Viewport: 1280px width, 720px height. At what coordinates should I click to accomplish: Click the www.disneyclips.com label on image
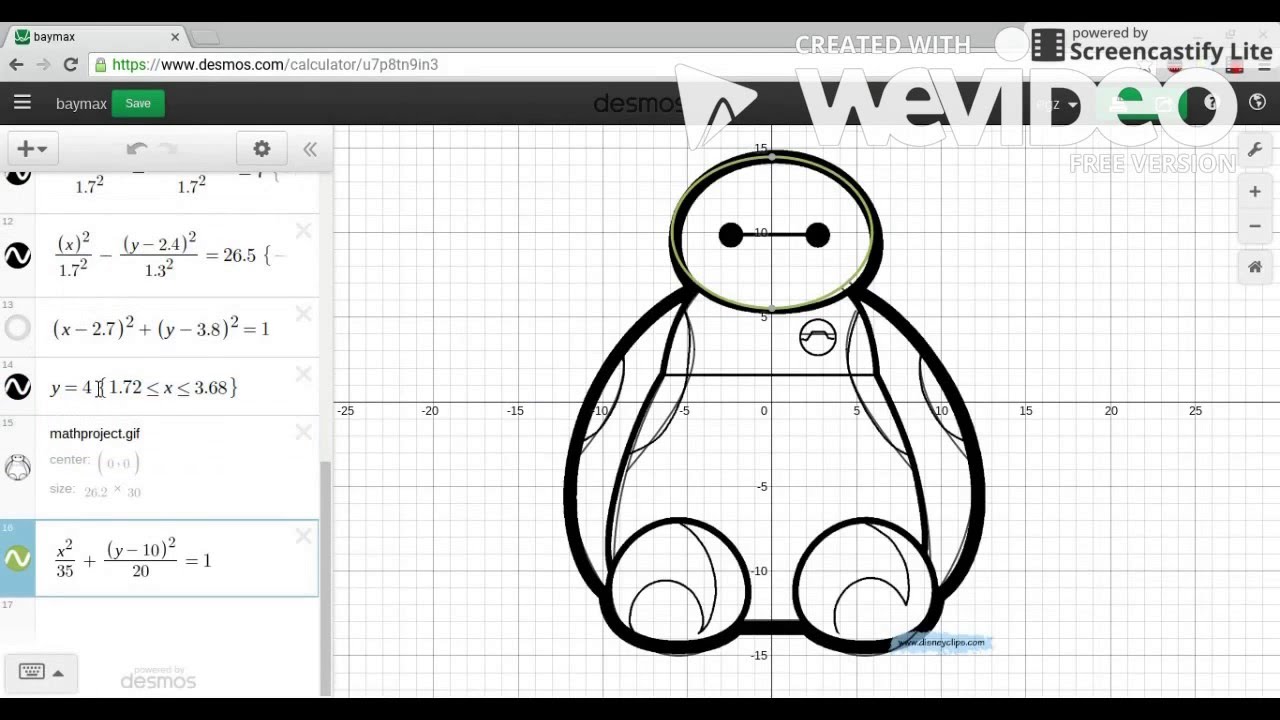point(942,642)
